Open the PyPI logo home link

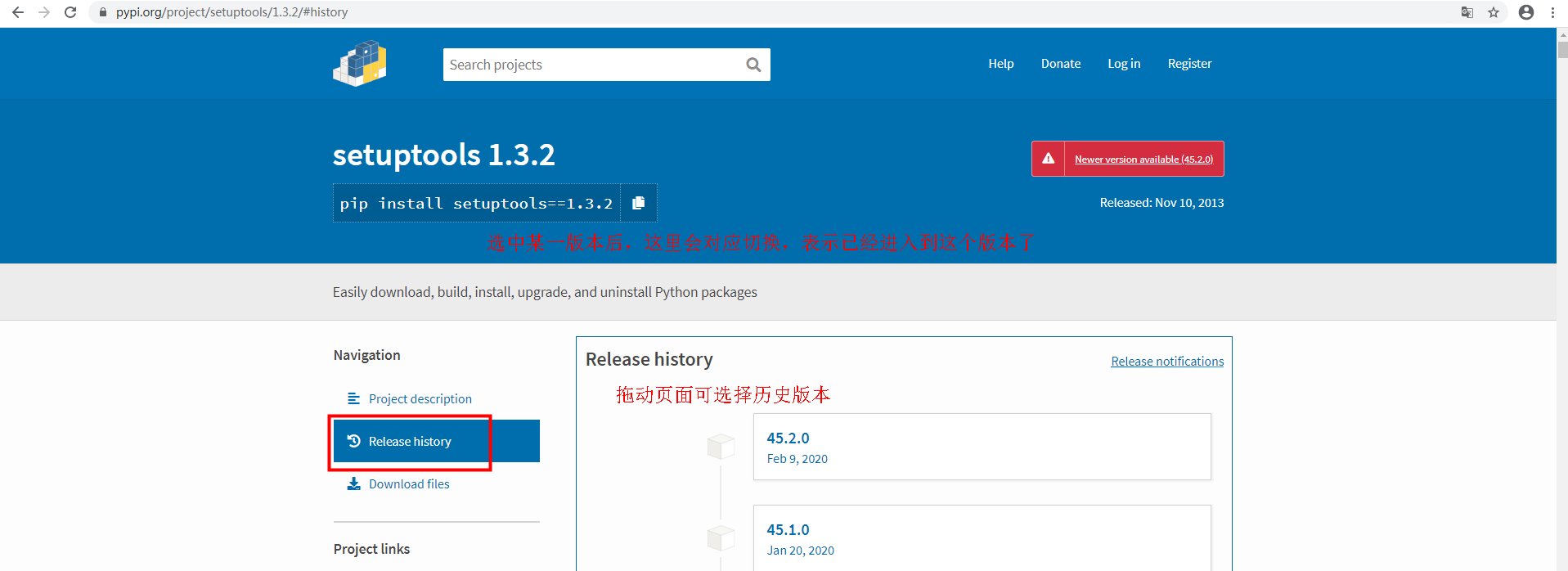[360, 64]
